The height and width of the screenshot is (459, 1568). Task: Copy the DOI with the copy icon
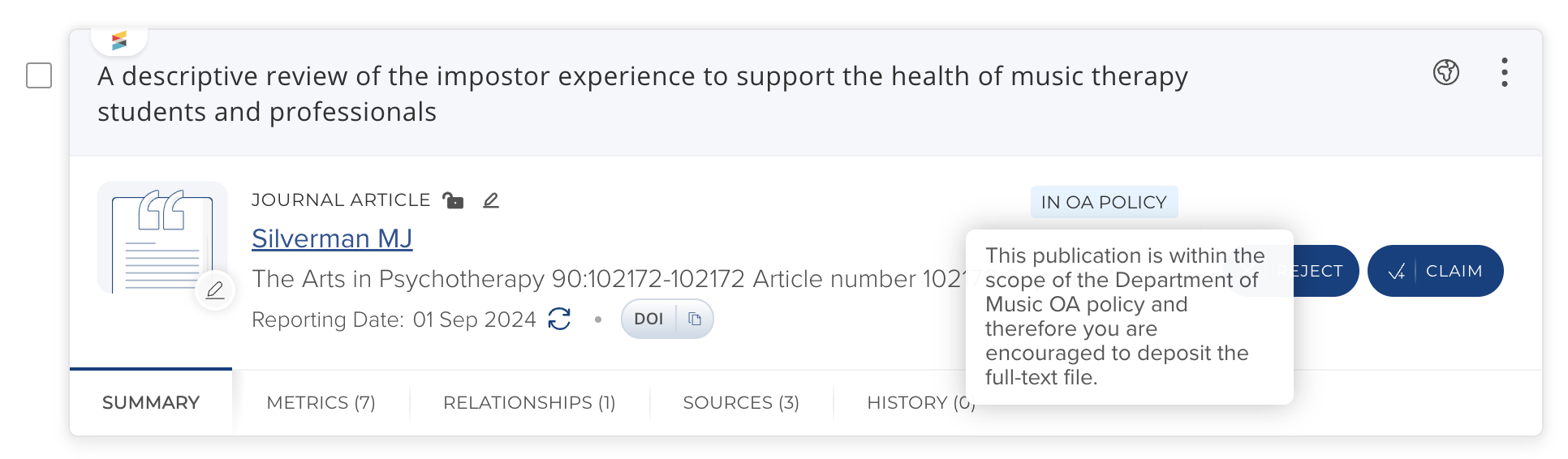click(x=695, y=319)
